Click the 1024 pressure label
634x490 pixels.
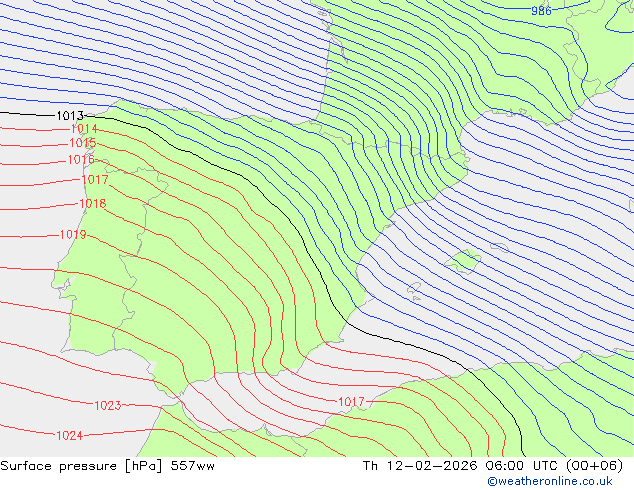(70, 436)
